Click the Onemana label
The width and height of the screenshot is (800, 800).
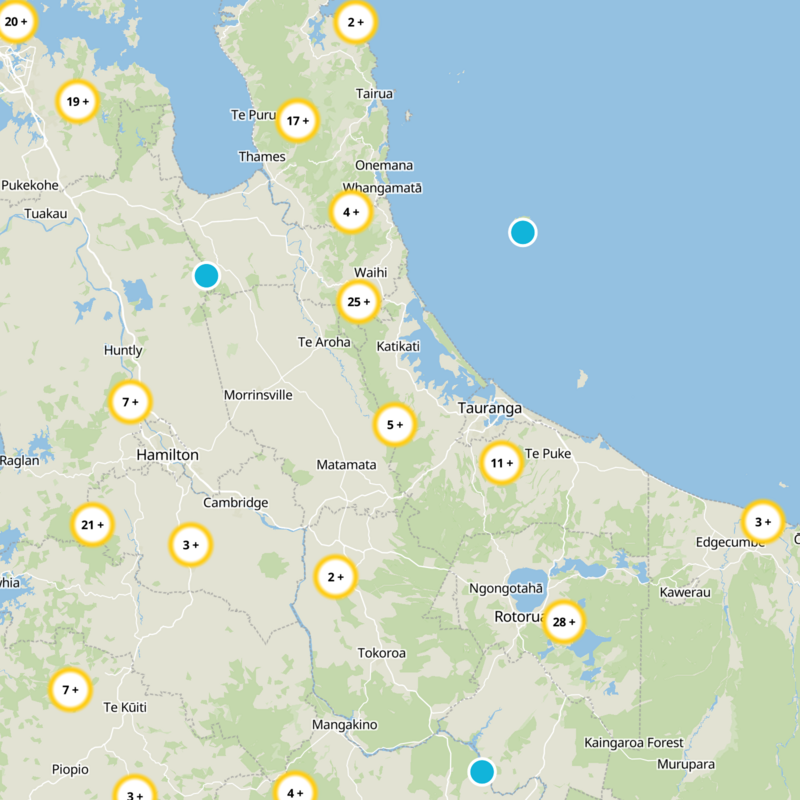click(x=384, y=165)
